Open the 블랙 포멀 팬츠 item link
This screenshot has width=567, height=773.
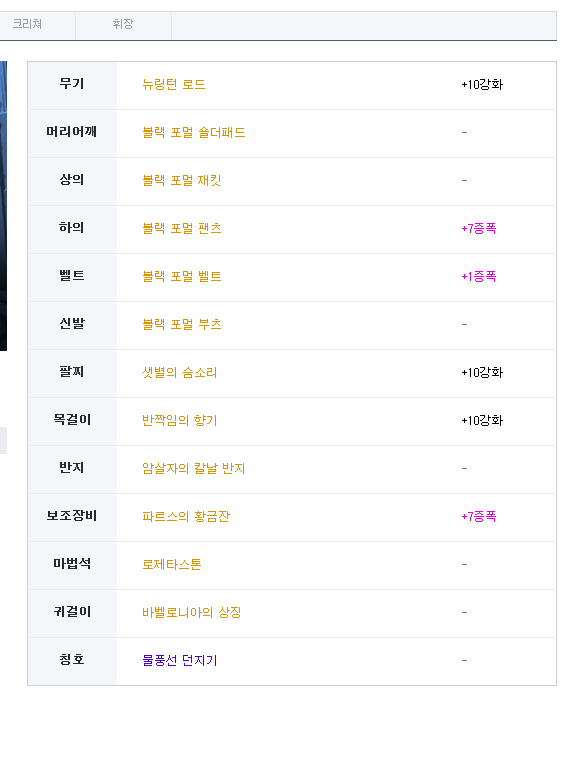pos(181,228)
